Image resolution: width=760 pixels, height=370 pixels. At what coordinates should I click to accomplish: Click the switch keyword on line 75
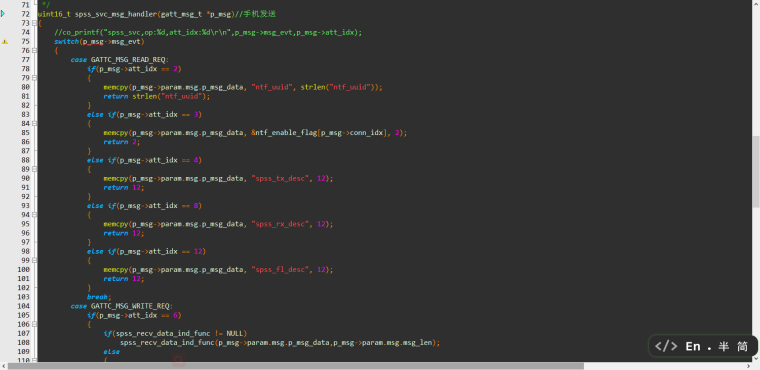[x=66, y=42]
